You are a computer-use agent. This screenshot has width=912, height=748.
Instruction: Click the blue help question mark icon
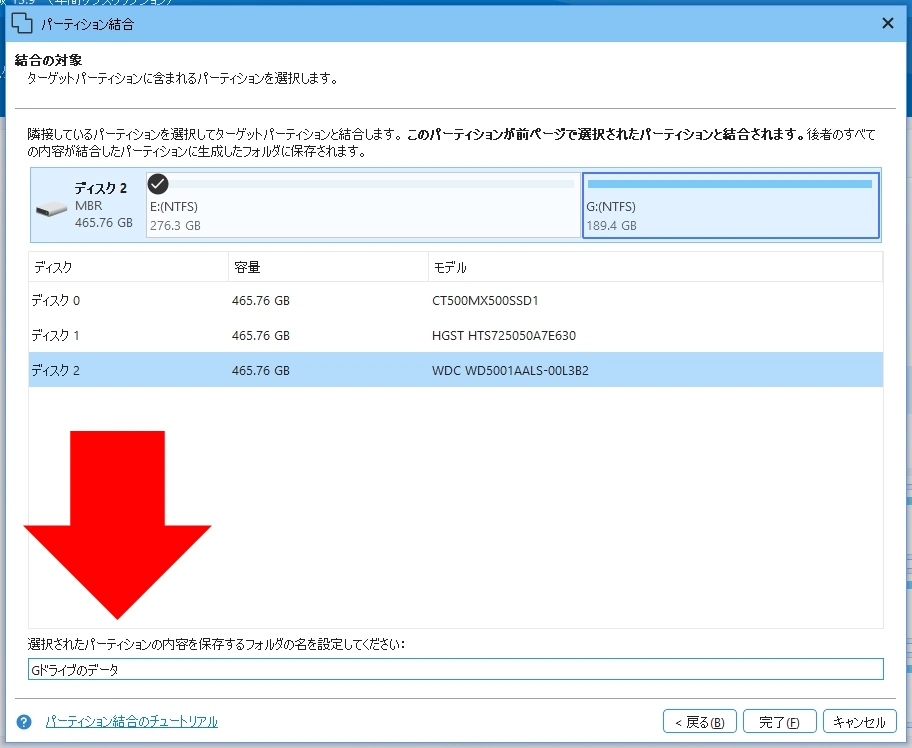(24, 722)
